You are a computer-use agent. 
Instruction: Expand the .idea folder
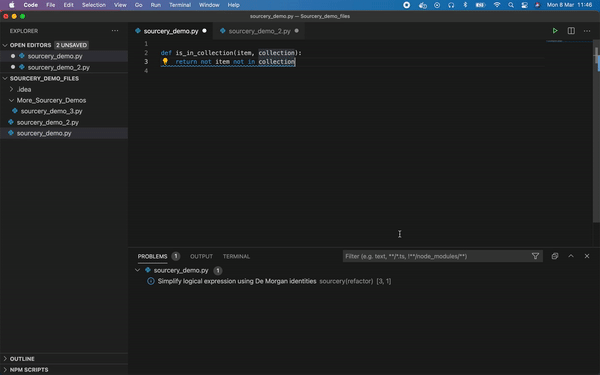[11, 89]
